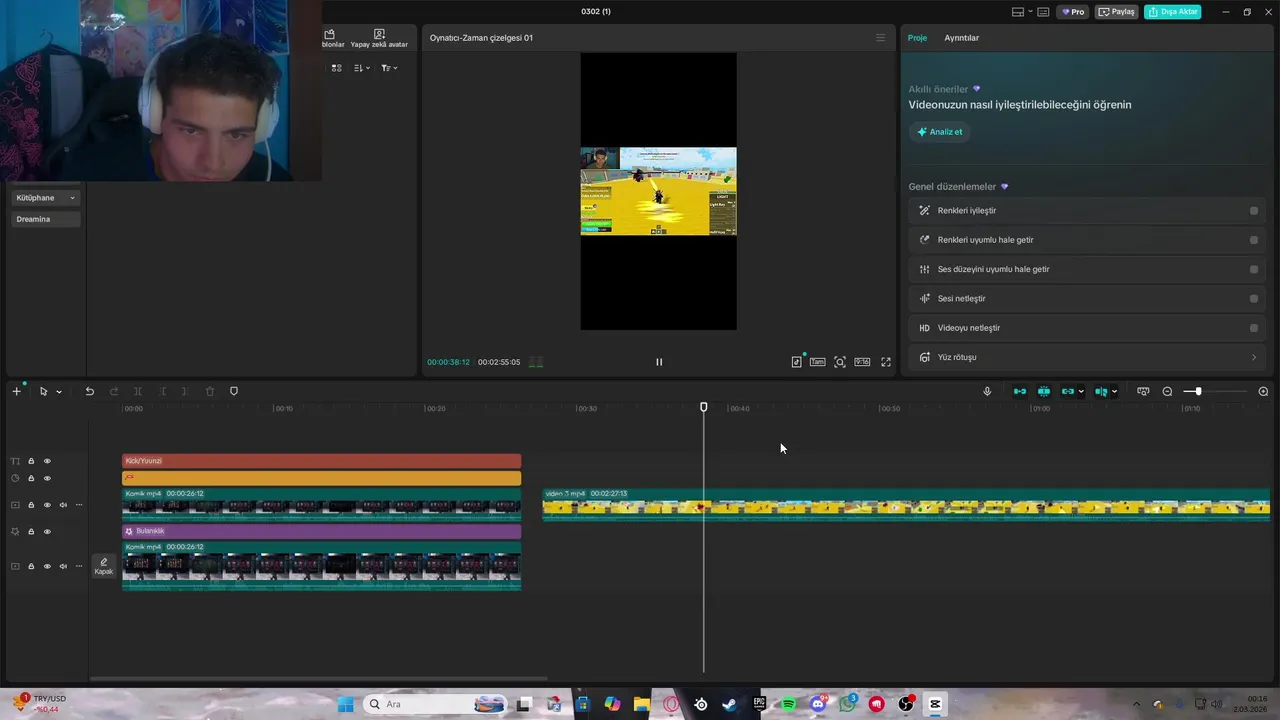Open the add track plus button
1280x720 pixels.
click(x=16, y=391)
